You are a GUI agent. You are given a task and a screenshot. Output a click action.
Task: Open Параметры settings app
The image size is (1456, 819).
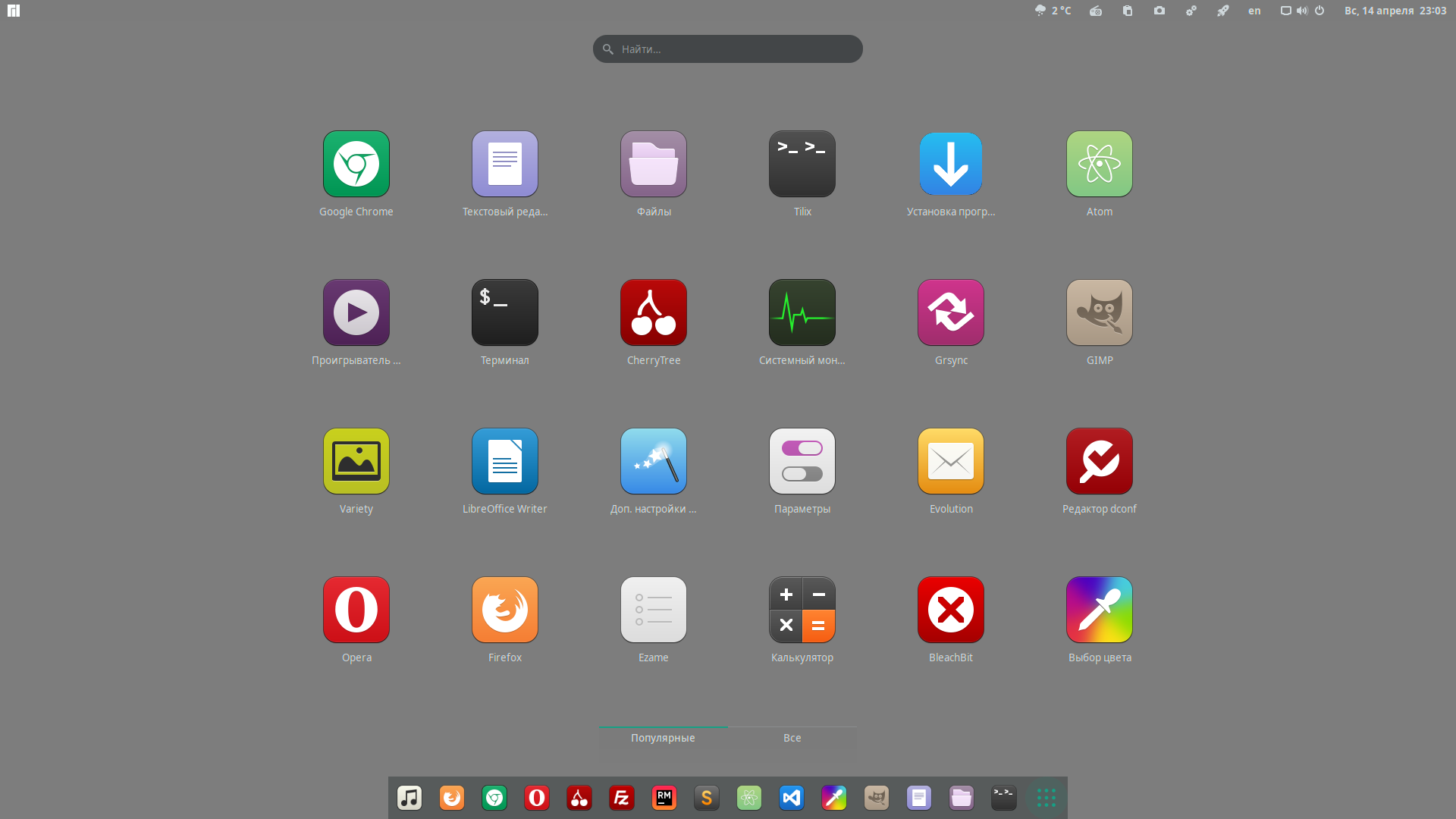pos(802,462)
